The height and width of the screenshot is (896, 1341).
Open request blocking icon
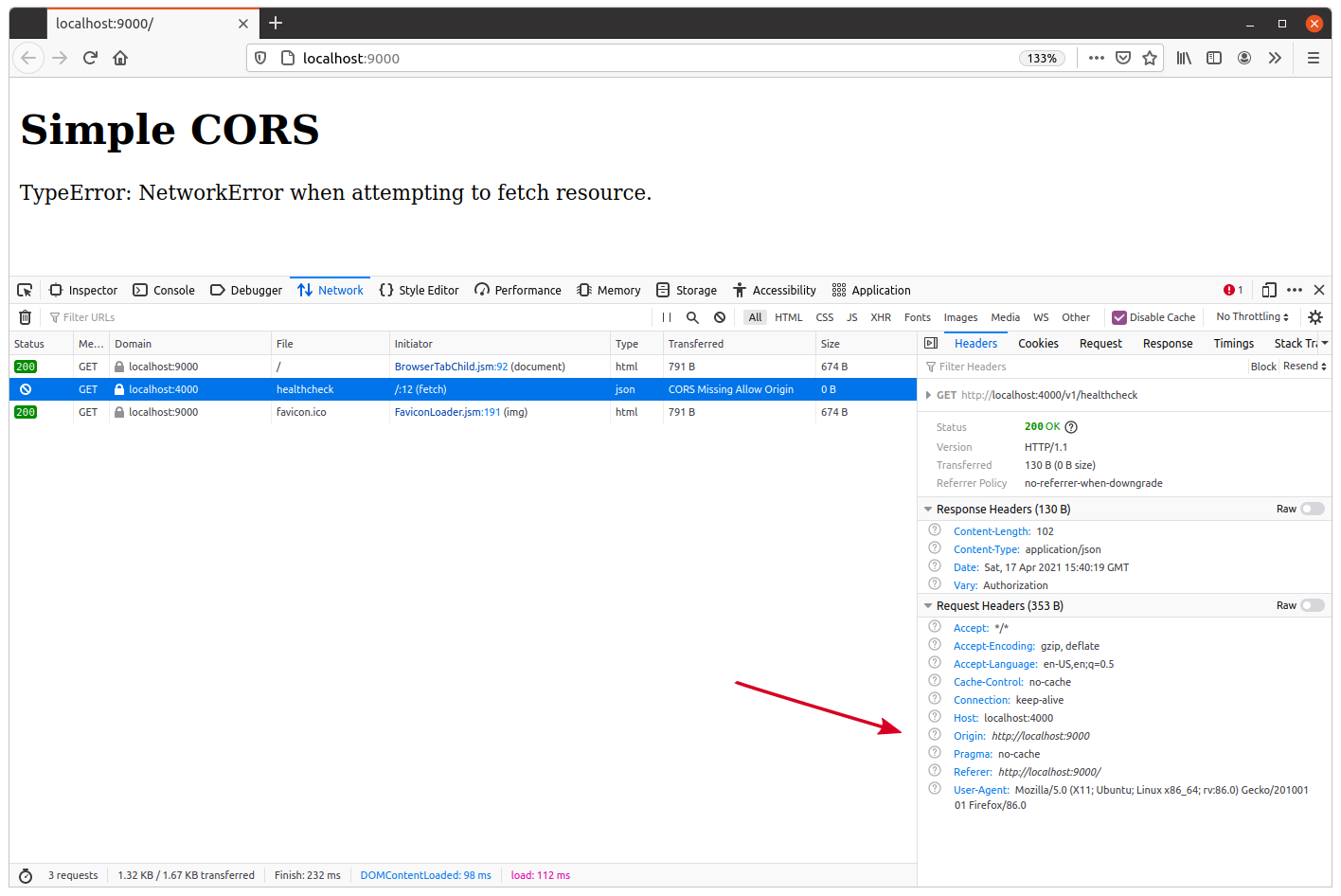[720, 317]
